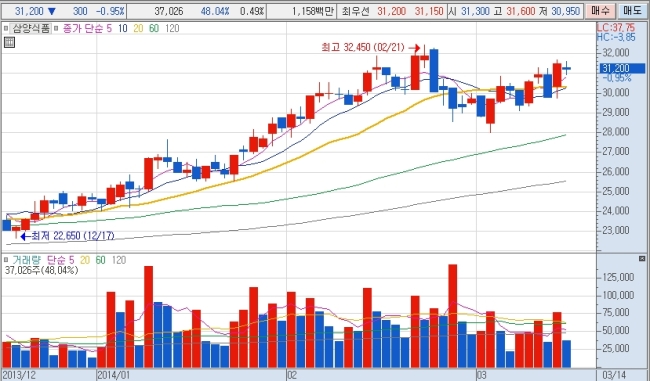
Task: Toggle the square marker beside 거래량 label
Action: click(x=6, y=260)
